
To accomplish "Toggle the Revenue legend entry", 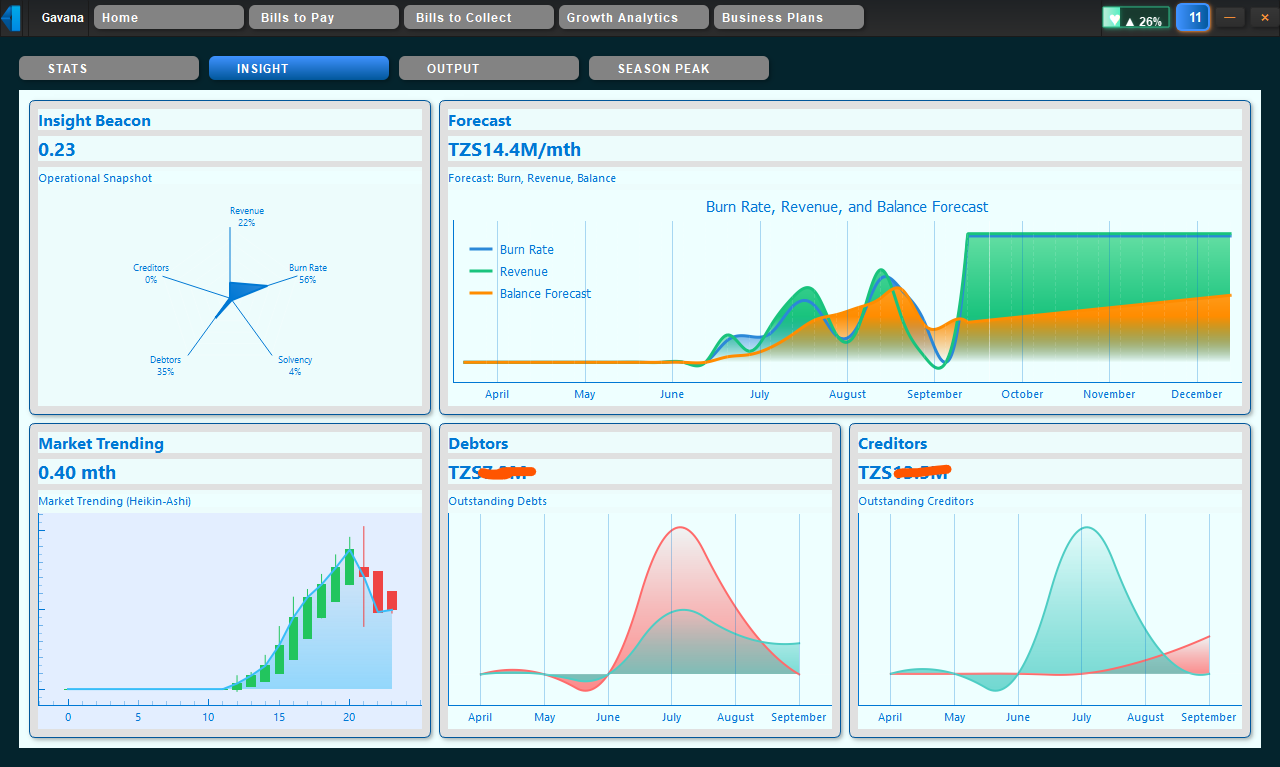I will tap(509, 272).
